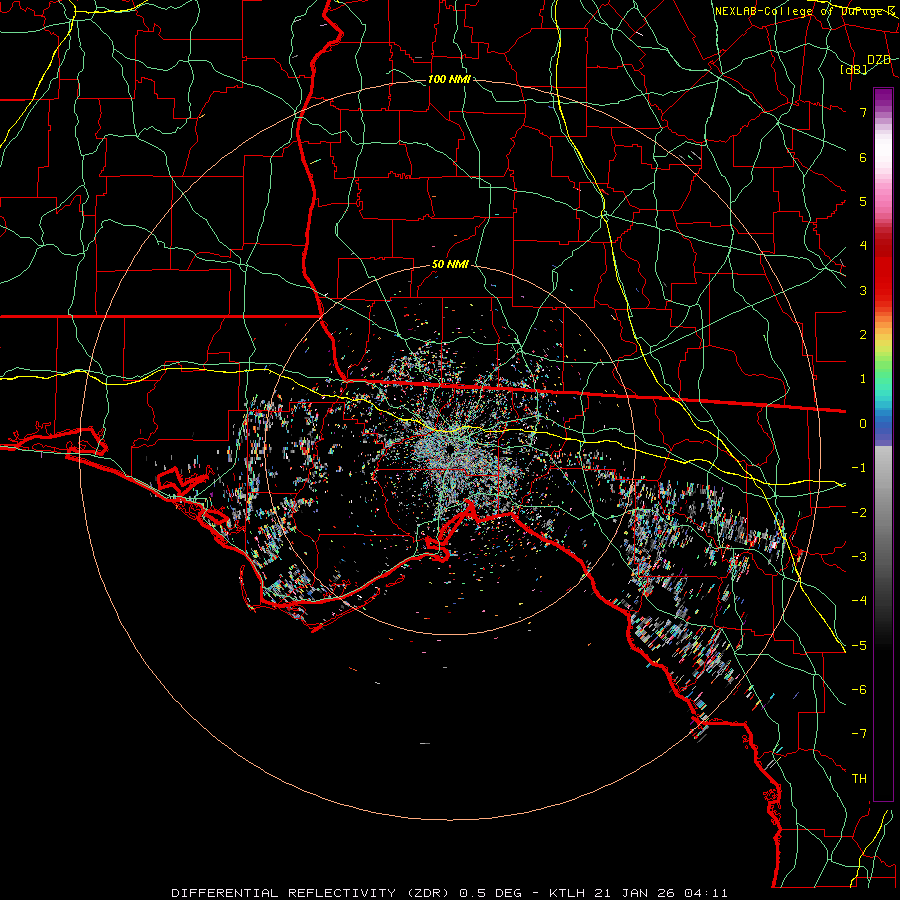Viewport: 900px width, 900px height.
Task: Click the '4' value on the color scale
Action: (x=863, y=246)
